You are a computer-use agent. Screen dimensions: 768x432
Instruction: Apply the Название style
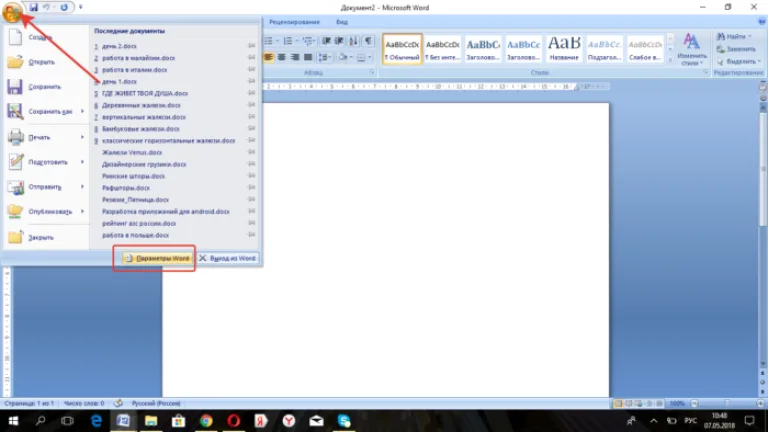564,48
